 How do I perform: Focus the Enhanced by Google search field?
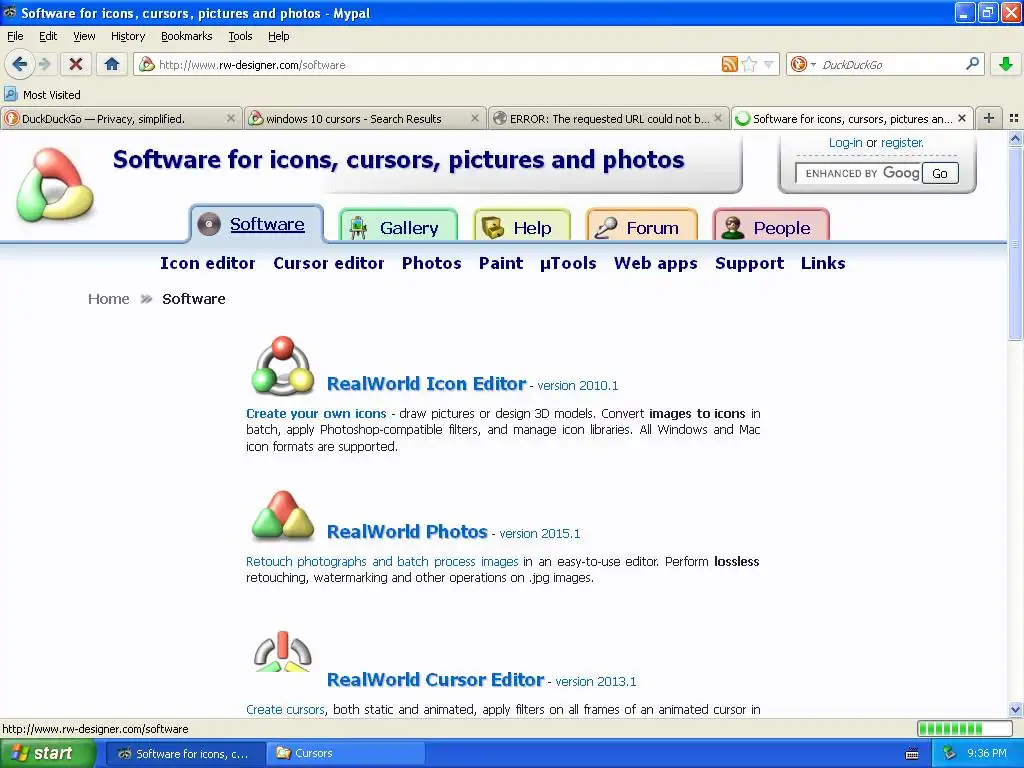point(859,173)
